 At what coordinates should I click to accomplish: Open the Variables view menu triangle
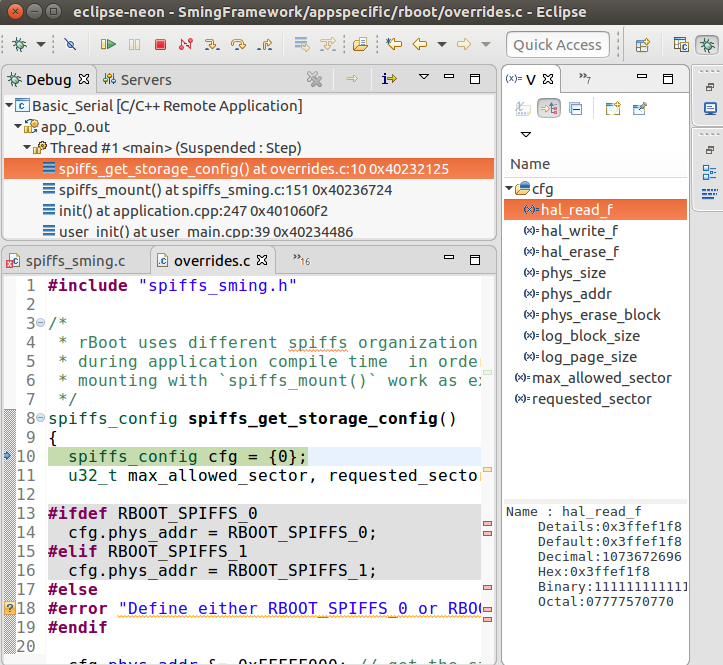(526, 135)
